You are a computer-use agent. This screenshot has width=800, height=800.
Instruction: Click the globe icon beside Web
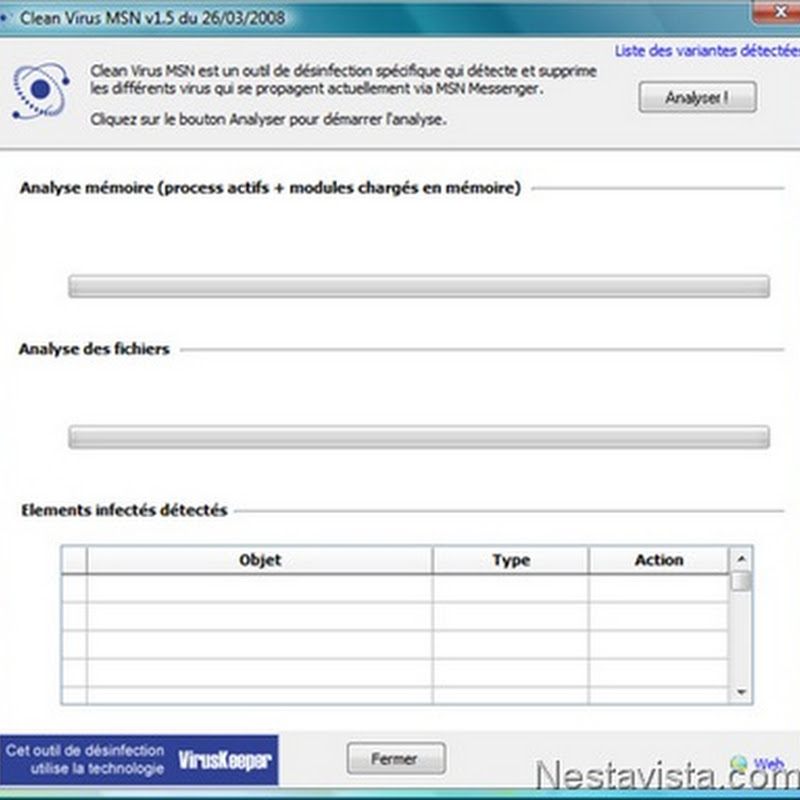pos(739,763)
